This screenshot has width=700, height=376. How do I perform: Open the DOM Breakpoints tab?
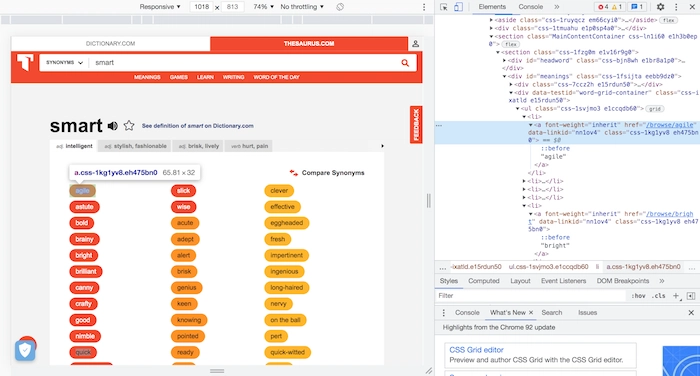tap(623, 281)
